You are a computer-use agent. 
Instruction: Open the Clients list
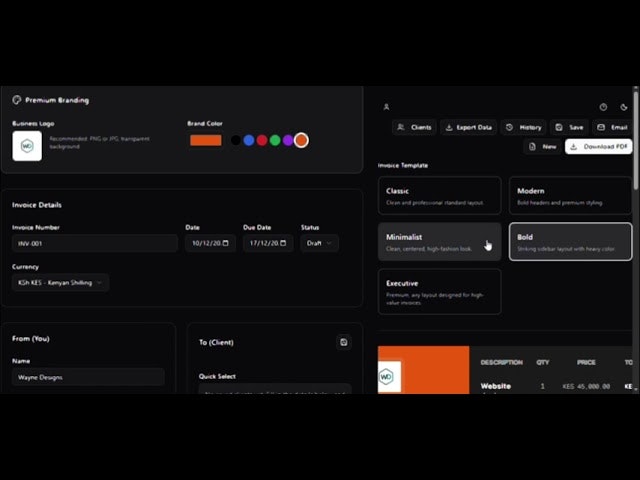414,127
